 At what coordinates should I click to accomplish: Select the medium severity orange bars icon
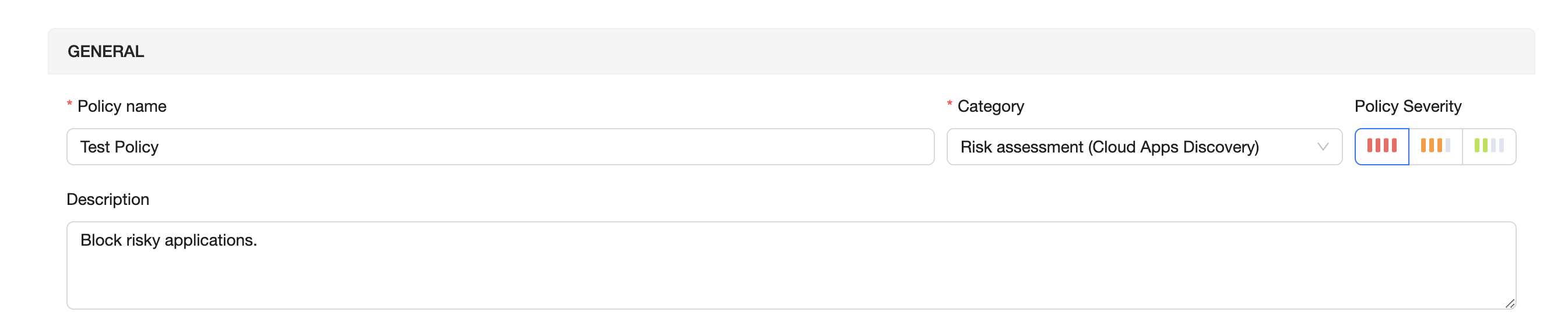coord(1435,146)
